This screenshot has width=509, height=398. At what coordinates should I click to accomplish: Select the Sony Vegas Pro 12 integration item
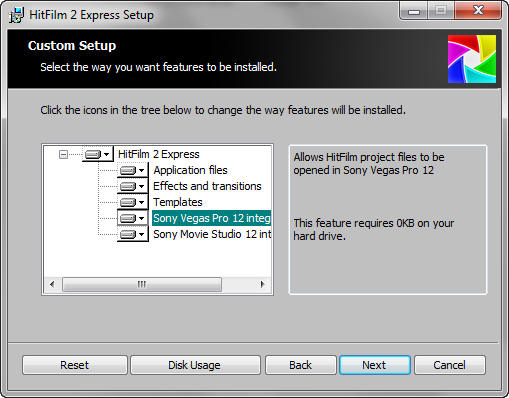point(211,218)
